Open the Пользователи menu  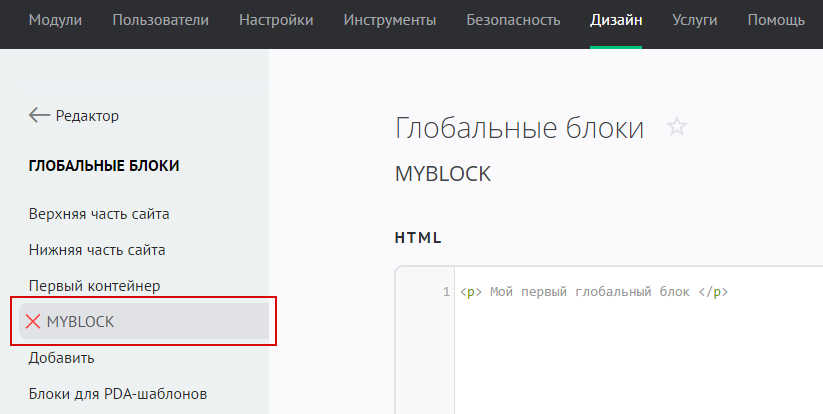coord(160,20)
